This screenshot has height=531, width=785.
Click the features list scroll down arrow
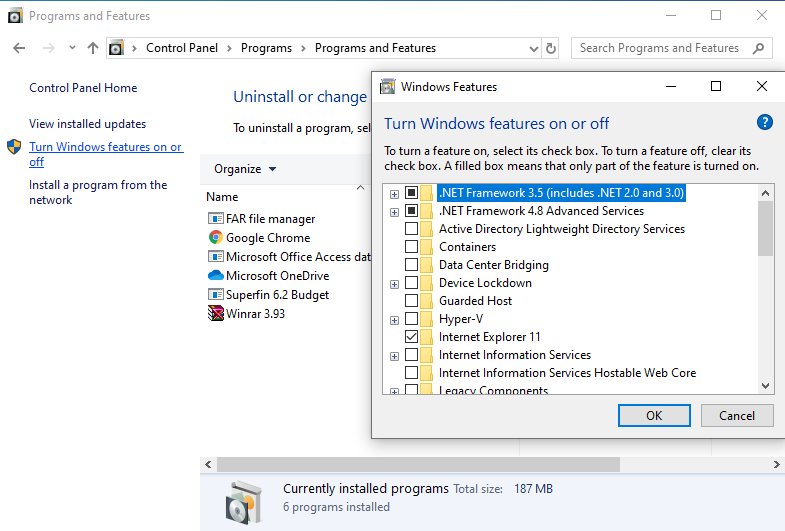[765, 385]
